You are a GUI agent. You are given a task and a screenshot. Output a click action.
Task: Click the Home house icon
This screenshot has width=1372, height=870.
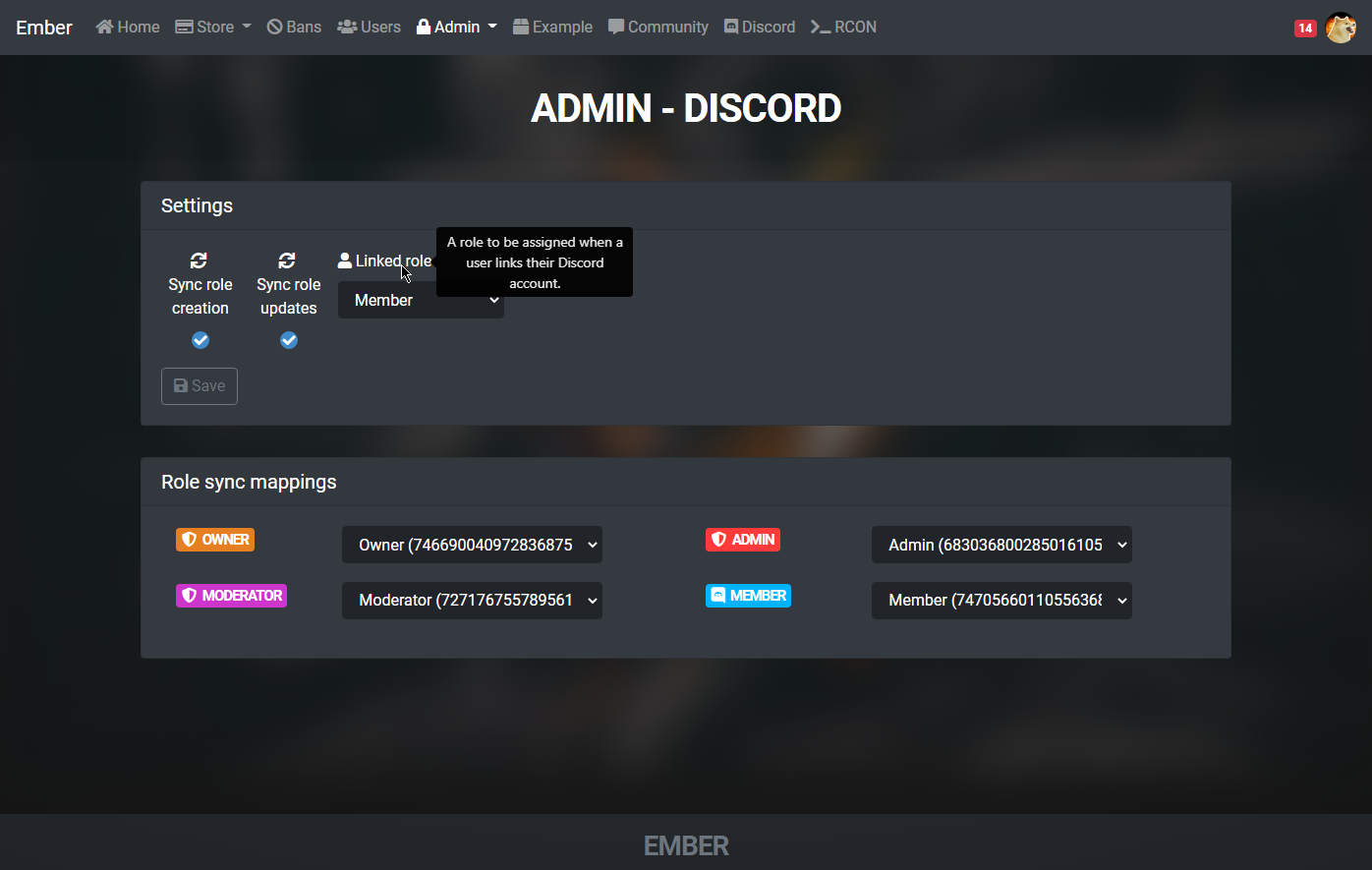coord(104,27)
